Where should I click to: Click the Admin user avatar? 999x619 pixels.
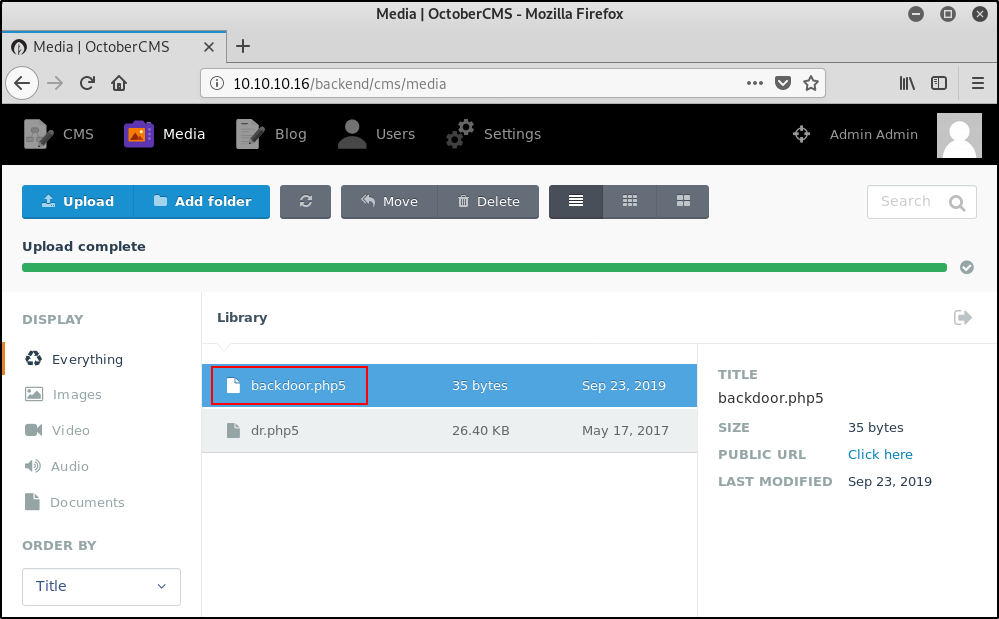pyautogui.click(x=958, y=134)
